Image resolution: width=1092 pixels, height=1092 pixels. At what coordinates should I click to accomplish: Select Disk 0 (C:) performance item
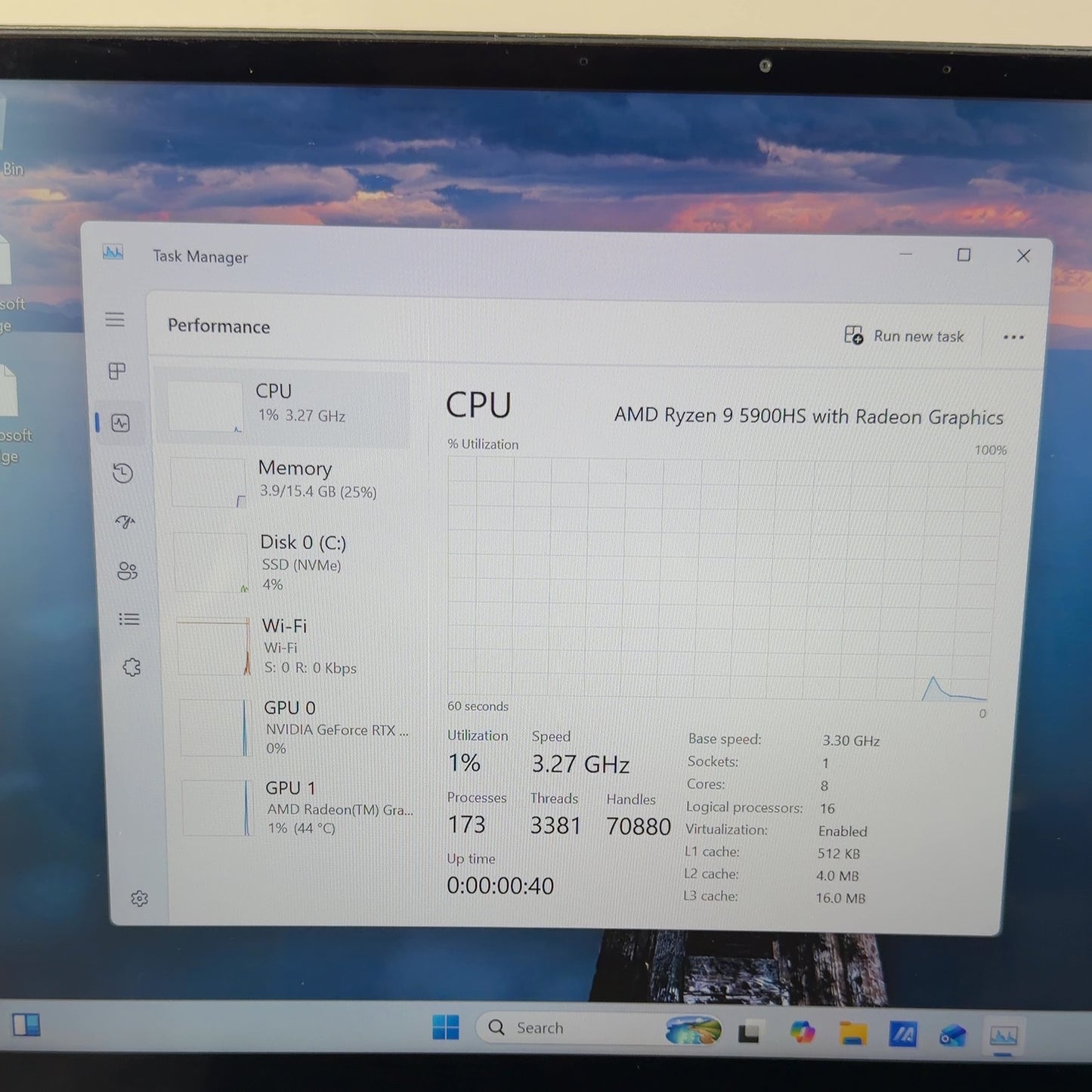coord(293,562)
